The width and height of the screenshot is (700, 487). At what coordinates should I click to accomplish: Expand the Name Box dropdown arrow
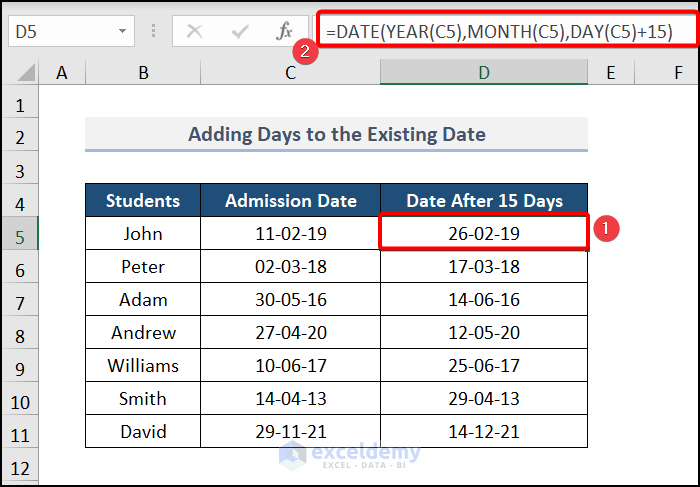coord(122,31)
